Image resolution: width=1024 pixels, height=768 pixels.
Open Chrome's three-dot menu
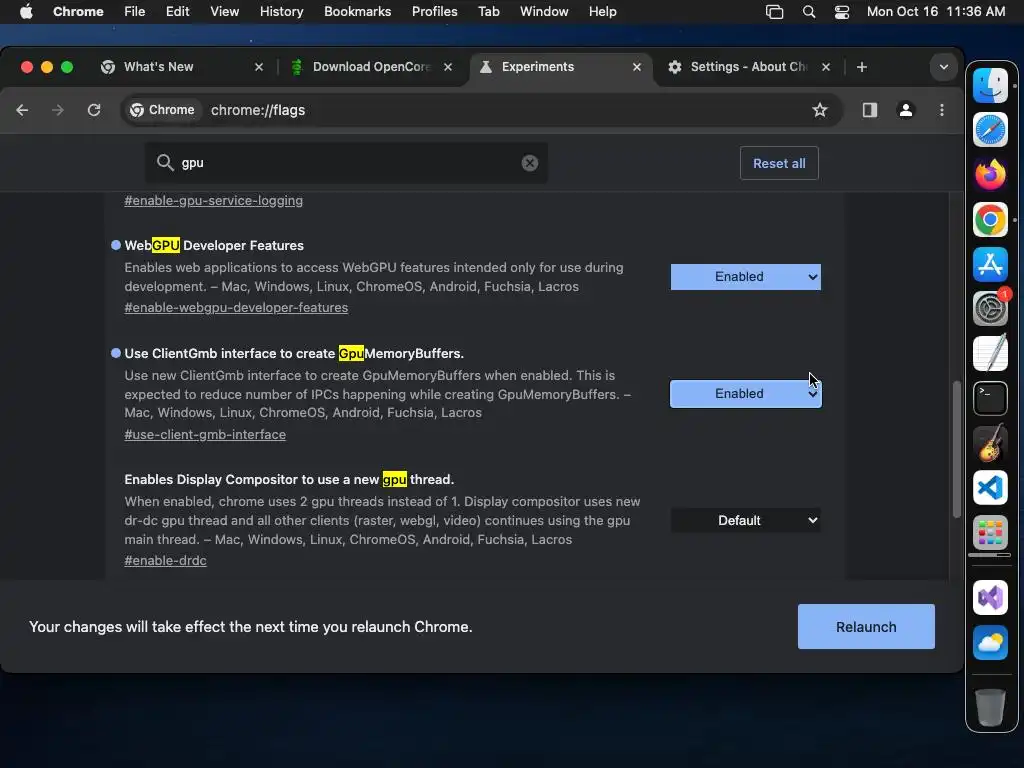pyautogui.click(x=941, y=110)
